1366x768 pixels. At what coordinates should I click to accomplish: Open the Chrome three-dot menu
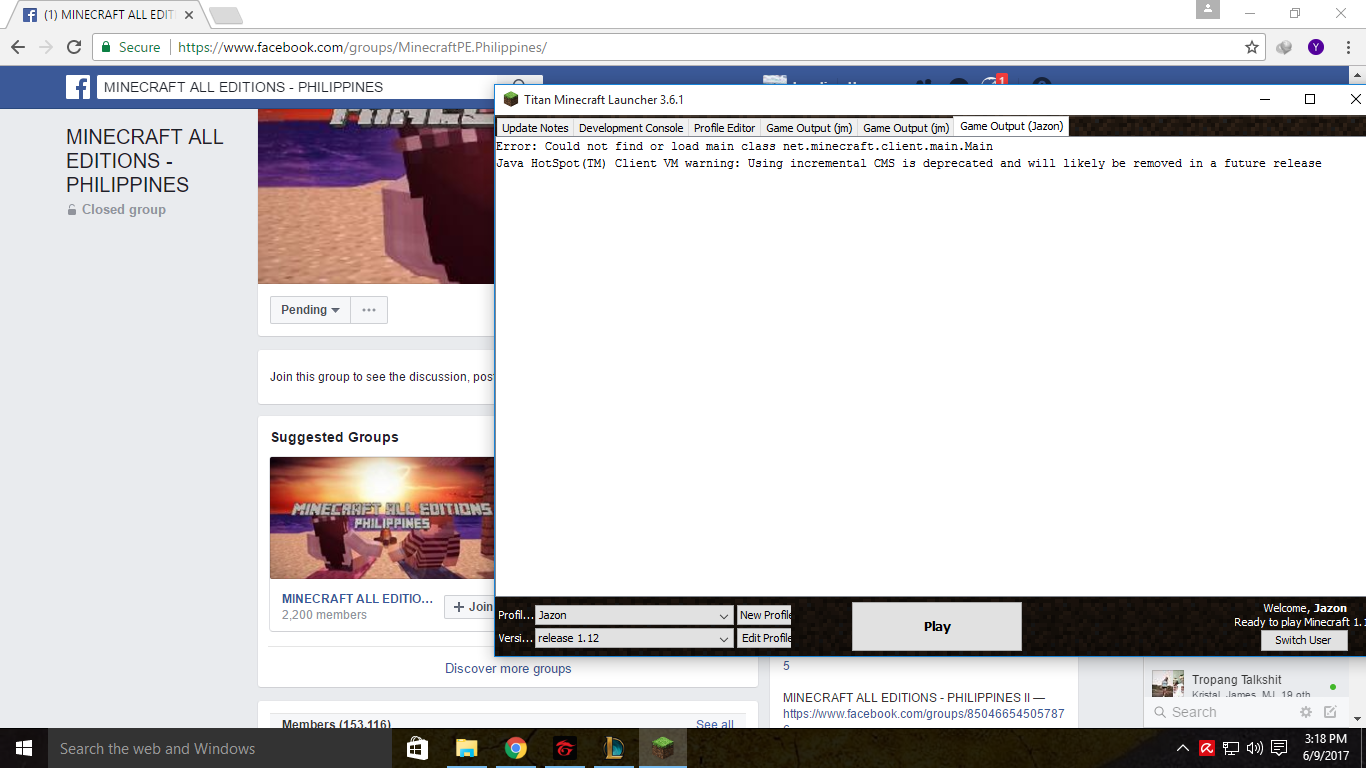coord(1348,47)
